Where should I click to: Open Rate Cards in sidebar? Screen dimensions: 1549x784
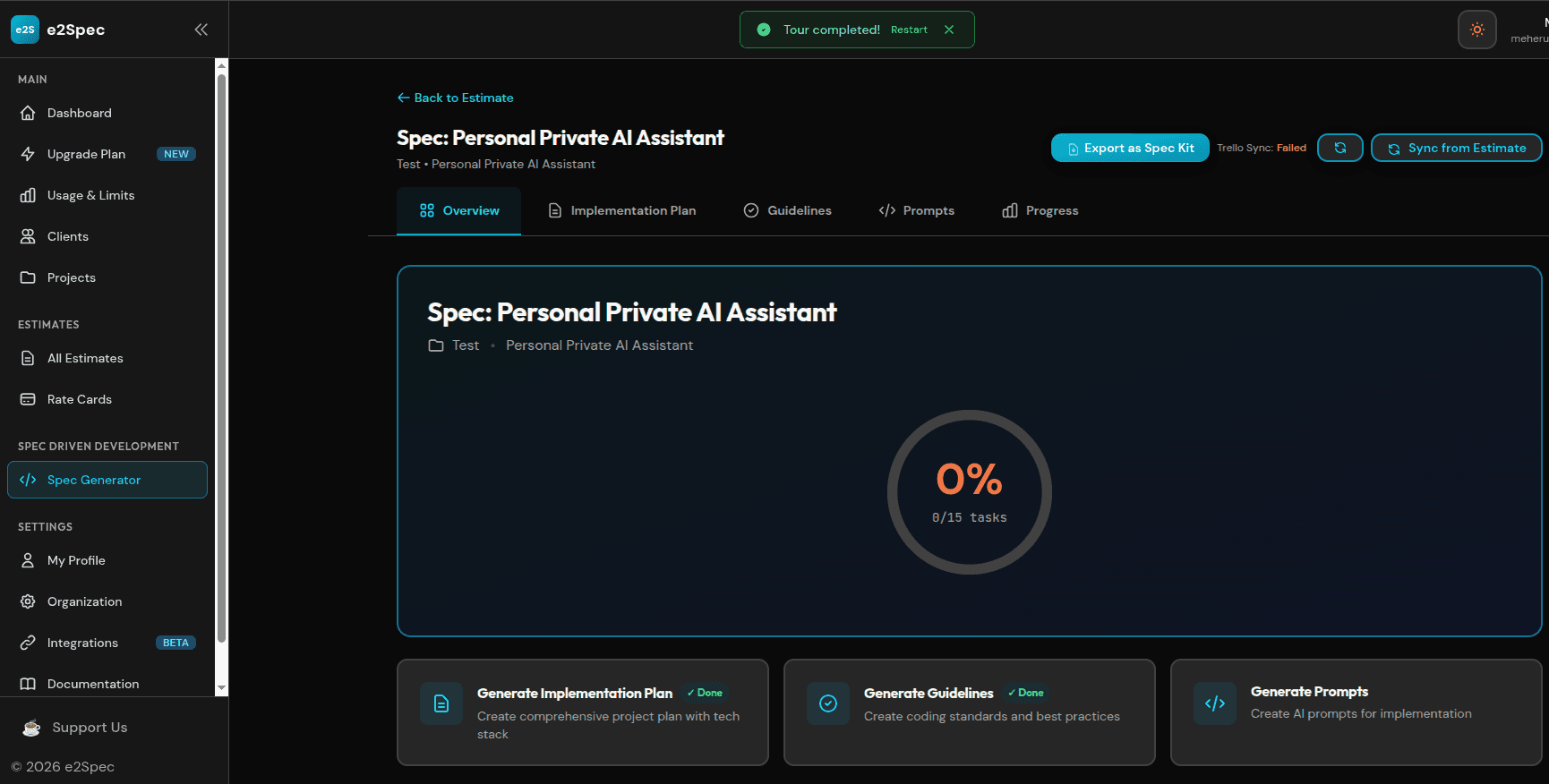[x=107, y=399]
